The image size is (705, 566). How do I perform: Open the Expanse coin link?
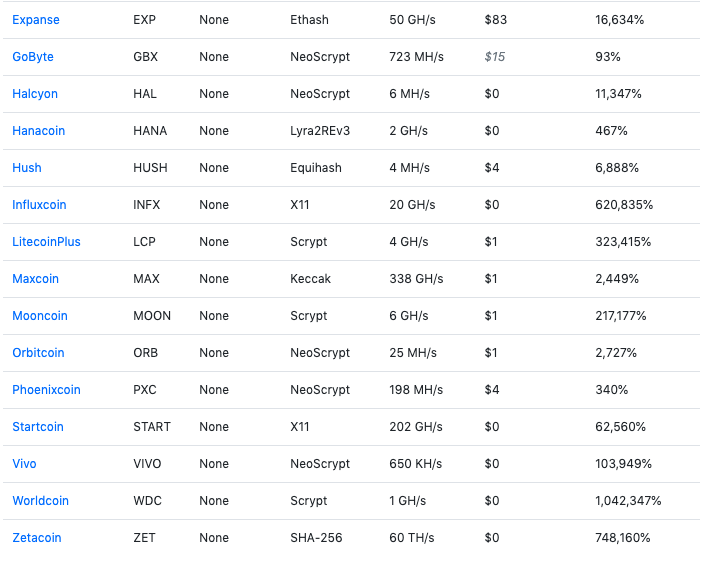(x=36, y=20)
